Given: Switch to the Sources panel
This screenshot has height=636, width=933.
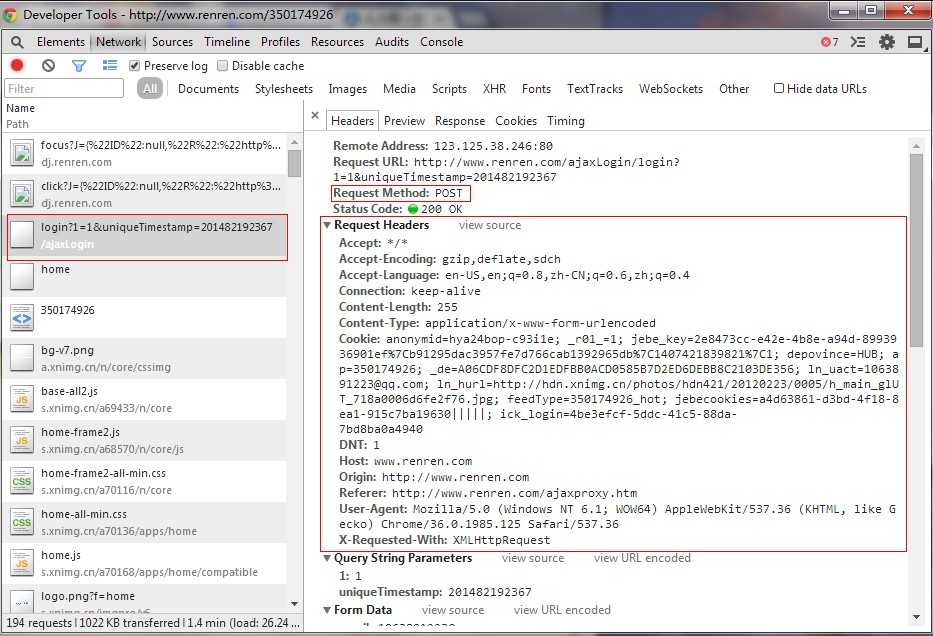Looking at the screenshot, I should tap(173, 42).
